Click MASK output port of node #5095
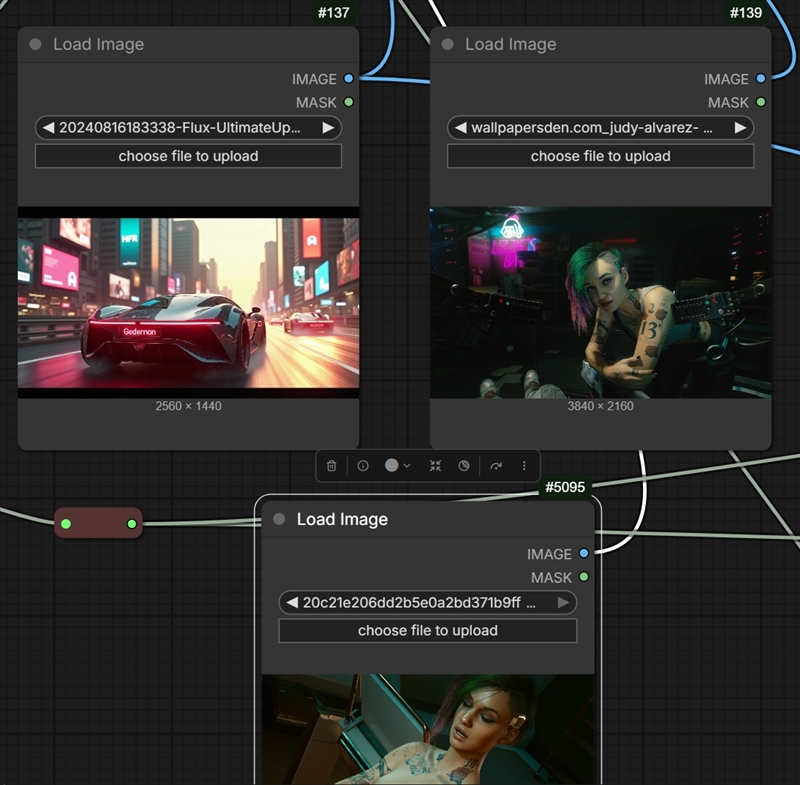The width and height of the screenshot is (800, 785). click(x=584, y=577)
